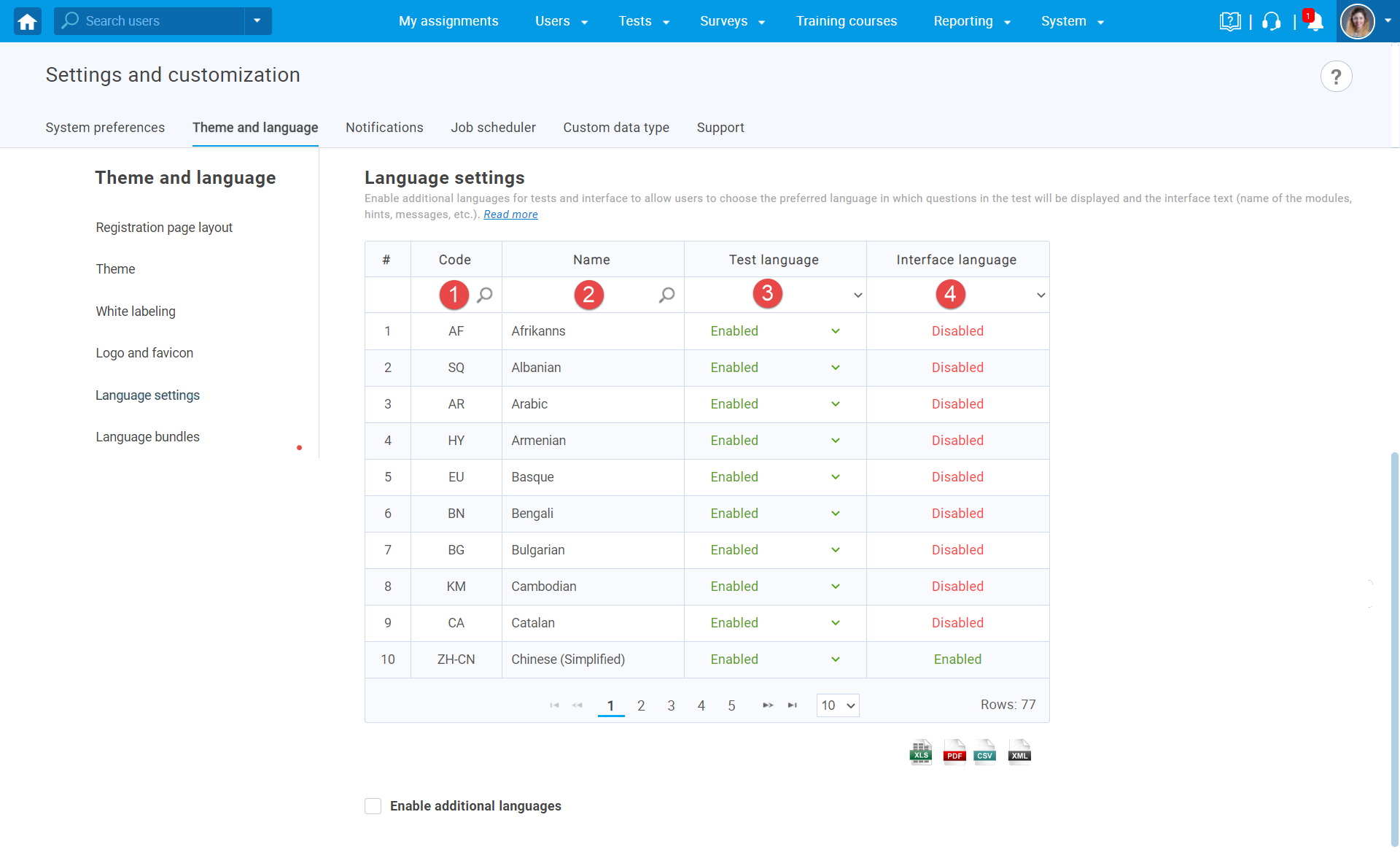This screenshot has width=1400, height=855.
Task: Select Language bundles in the sidebar
Action: click(147, 436)
